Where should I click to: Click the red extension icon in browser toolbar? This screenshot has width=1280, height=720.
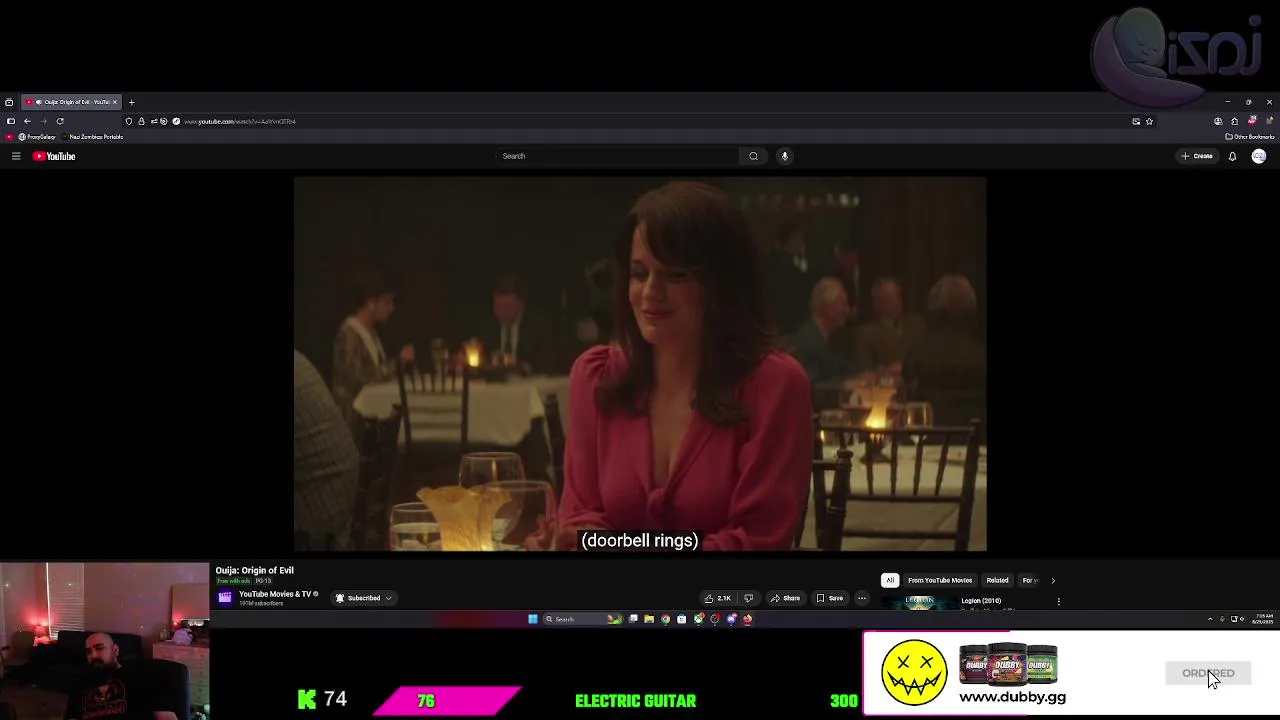1252,121
